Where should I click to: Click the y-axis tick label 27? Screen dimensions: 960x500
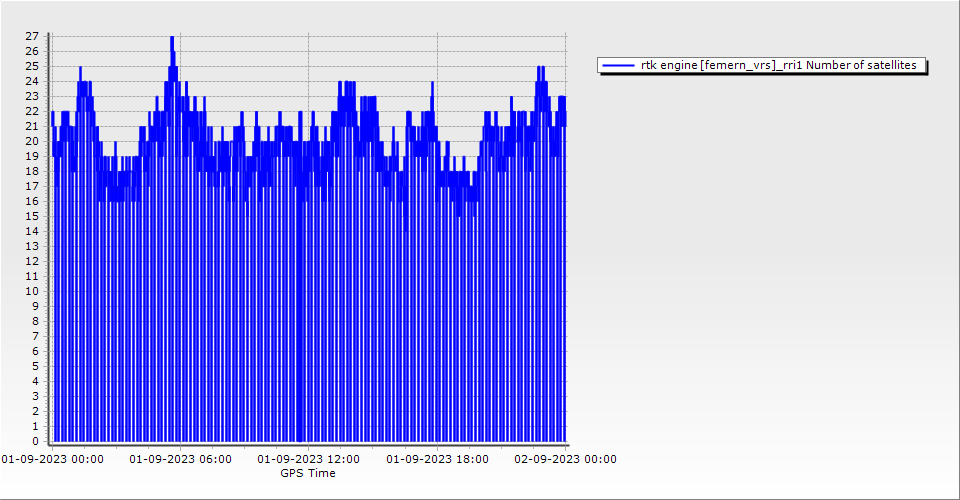coord(32,36)
